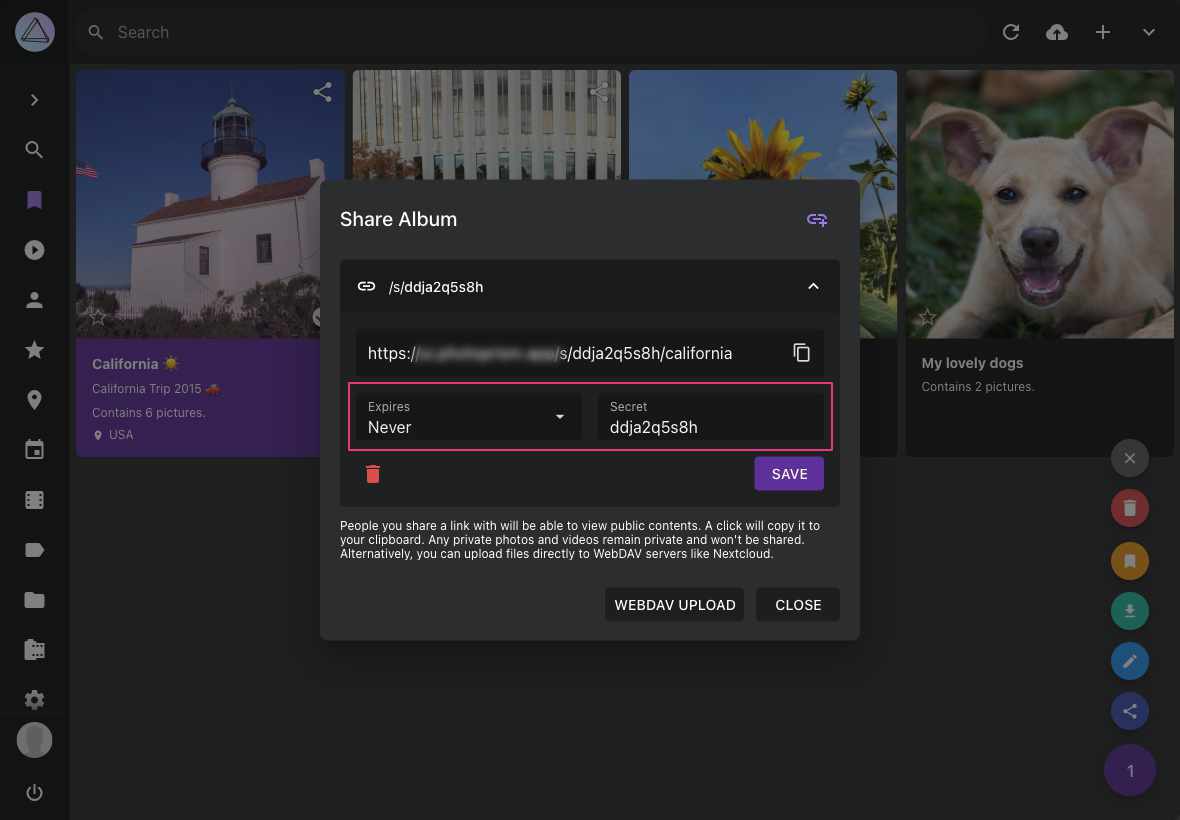Image resolution: width=1180 pixels, height=820 pixels.
Task: Click the PhotoPrism logo
Action: 35,32
